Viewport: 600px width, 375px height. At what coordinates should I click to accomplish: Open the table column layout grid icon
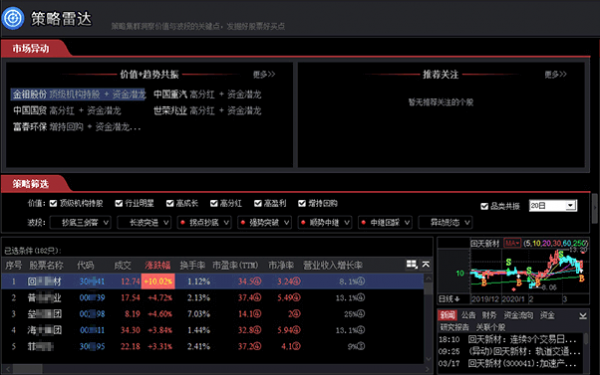click(412, 264)
